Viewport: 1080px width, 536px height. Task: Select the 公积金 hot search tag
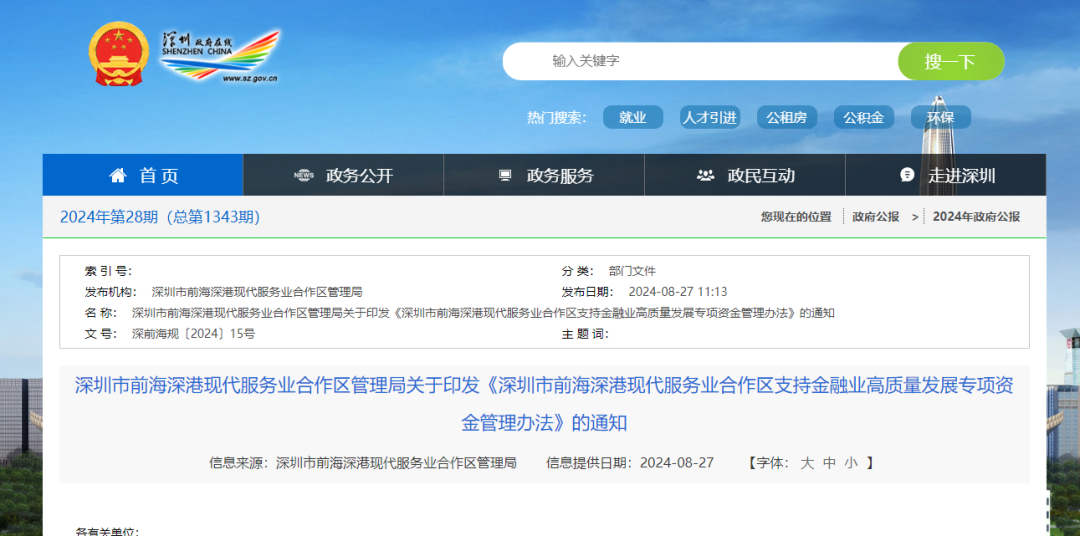pyautogui.click(x=864, y=117)
